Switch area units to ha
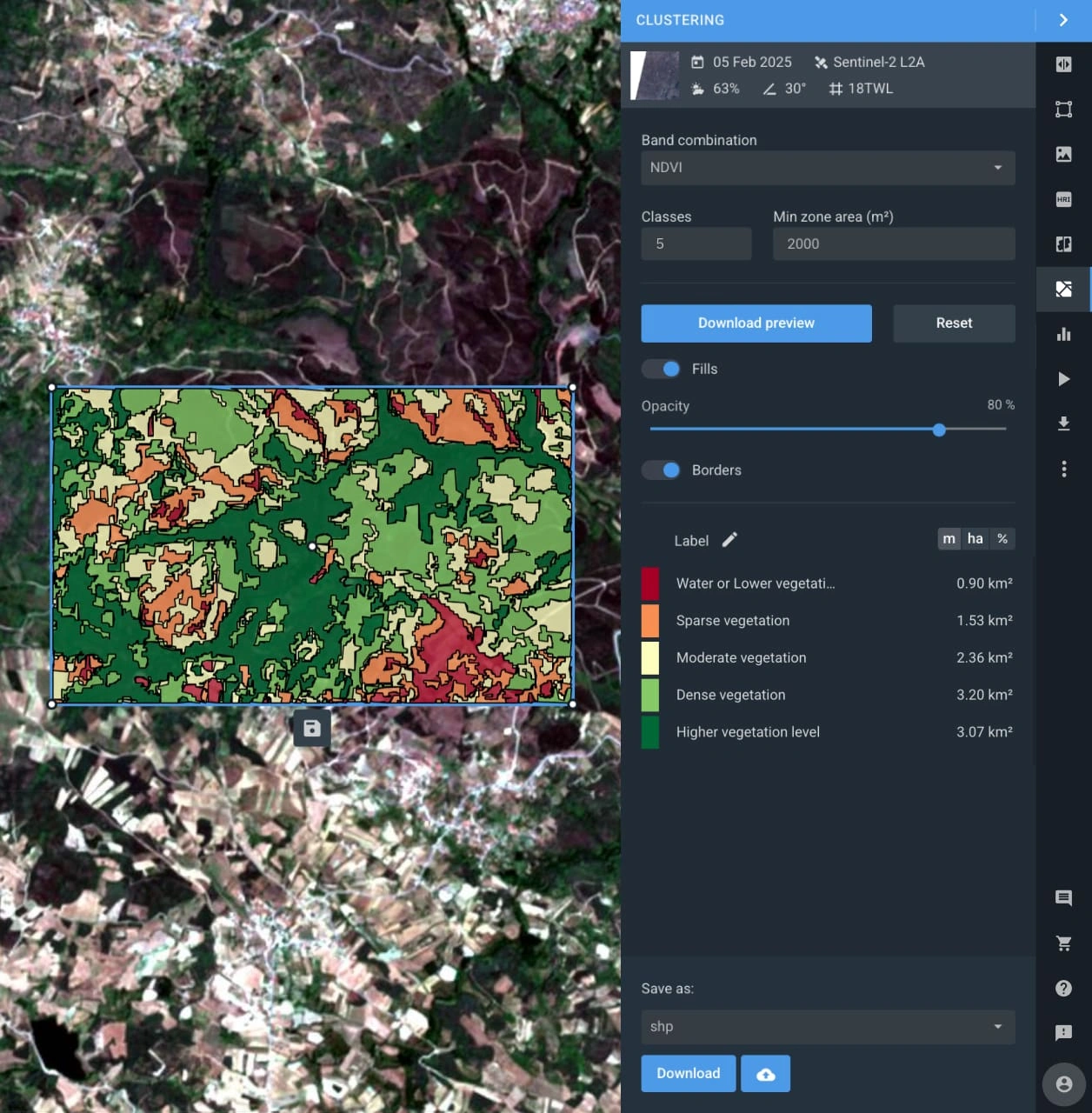1092x1113 pixels. tap(975, 539)
